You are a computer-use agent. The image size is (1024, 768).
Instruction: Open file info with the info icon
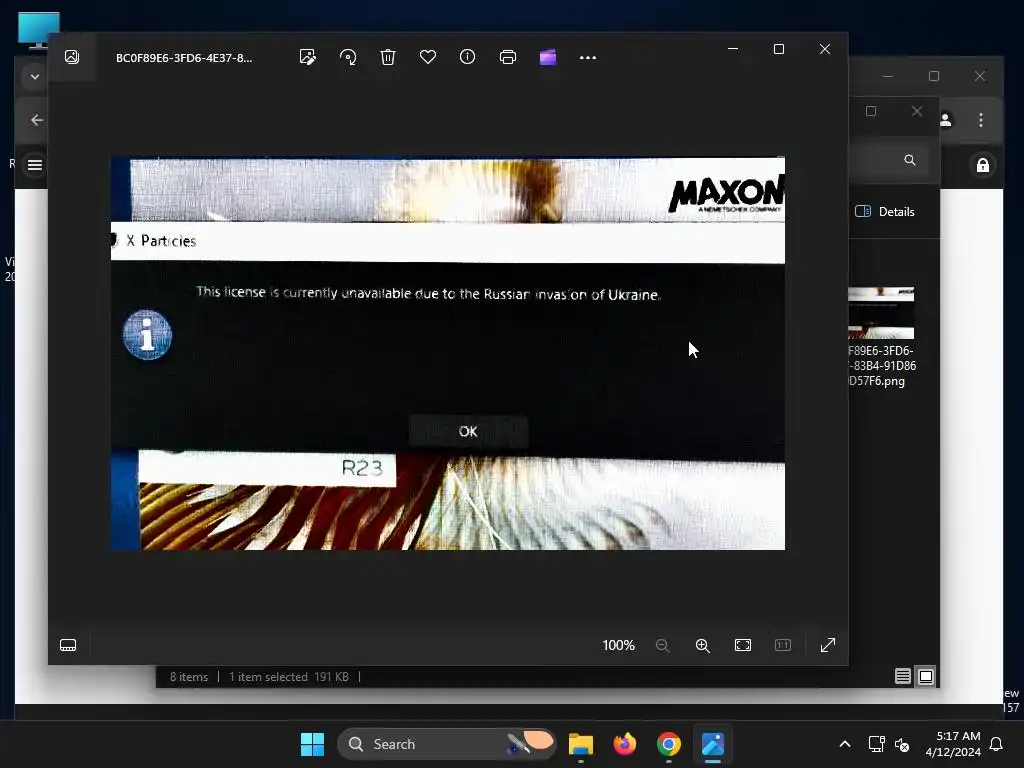click(468, 57)
